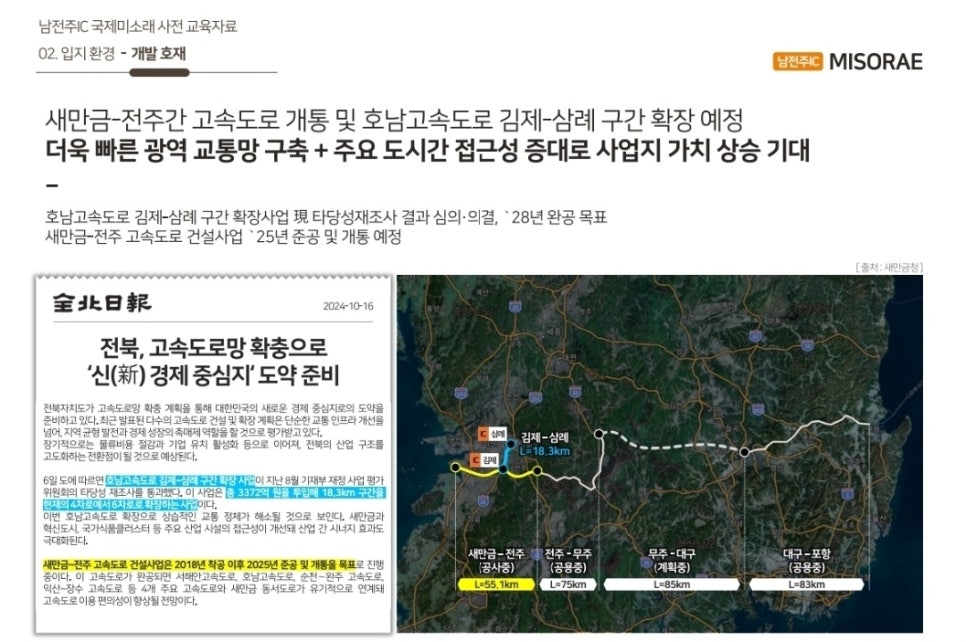The height and width of the screenshot is (642, 966).
Task: Click the 삼례 IC marker on the map
Action: tap(492, 434)
